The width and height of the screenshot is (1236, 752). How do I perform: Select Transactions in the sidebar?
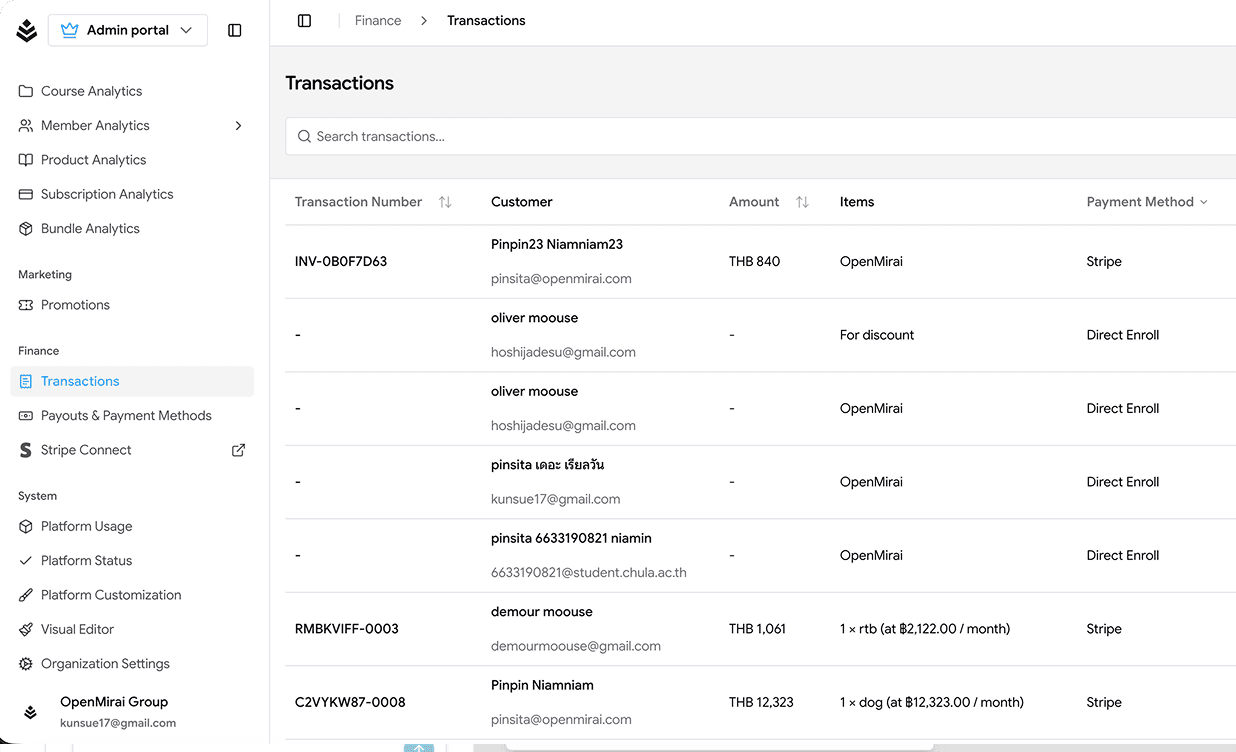pos(132,381)
